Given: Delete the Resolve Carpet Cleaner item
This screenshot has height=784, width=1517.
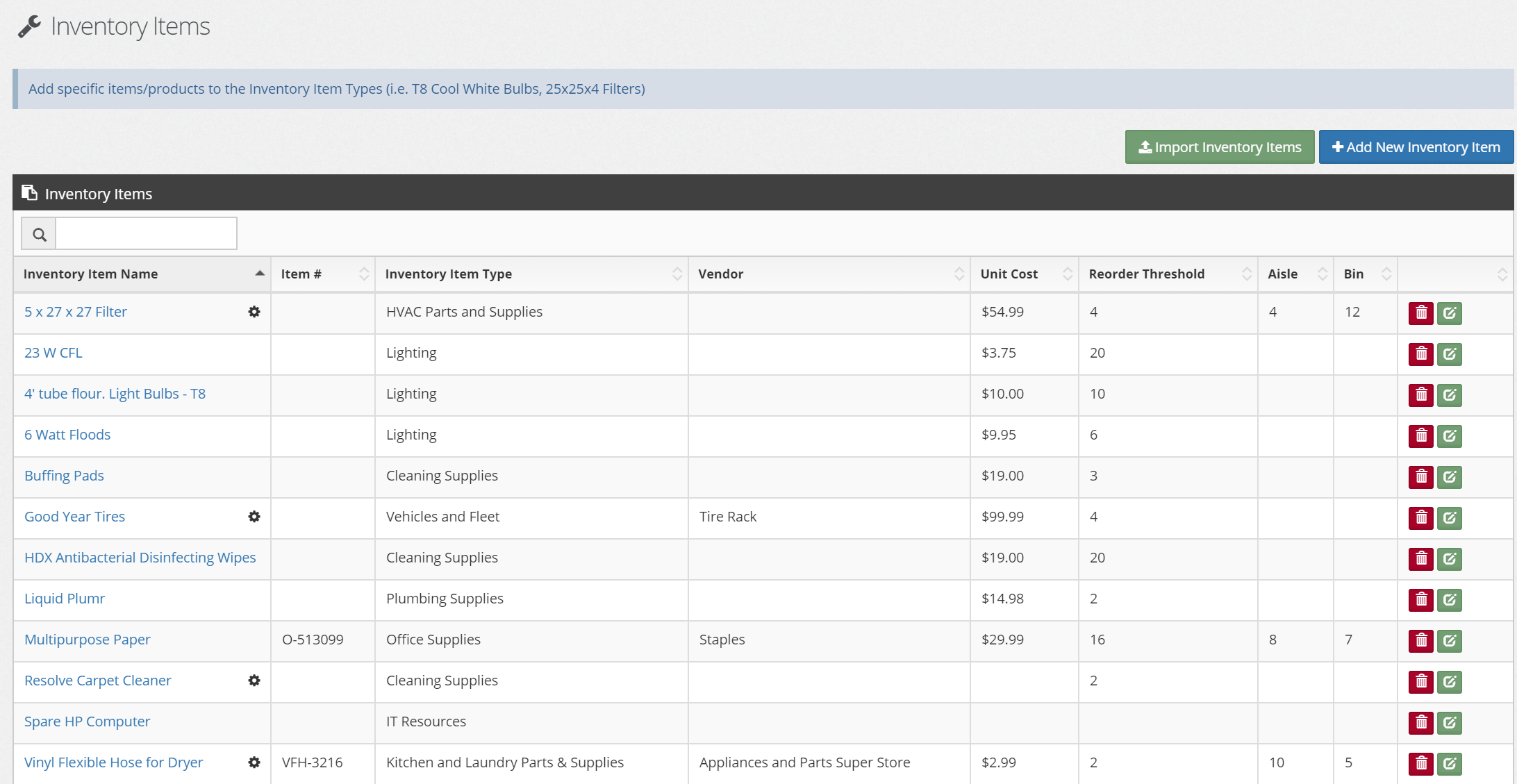Looking at the screenshot, I should pos(1420,682).
